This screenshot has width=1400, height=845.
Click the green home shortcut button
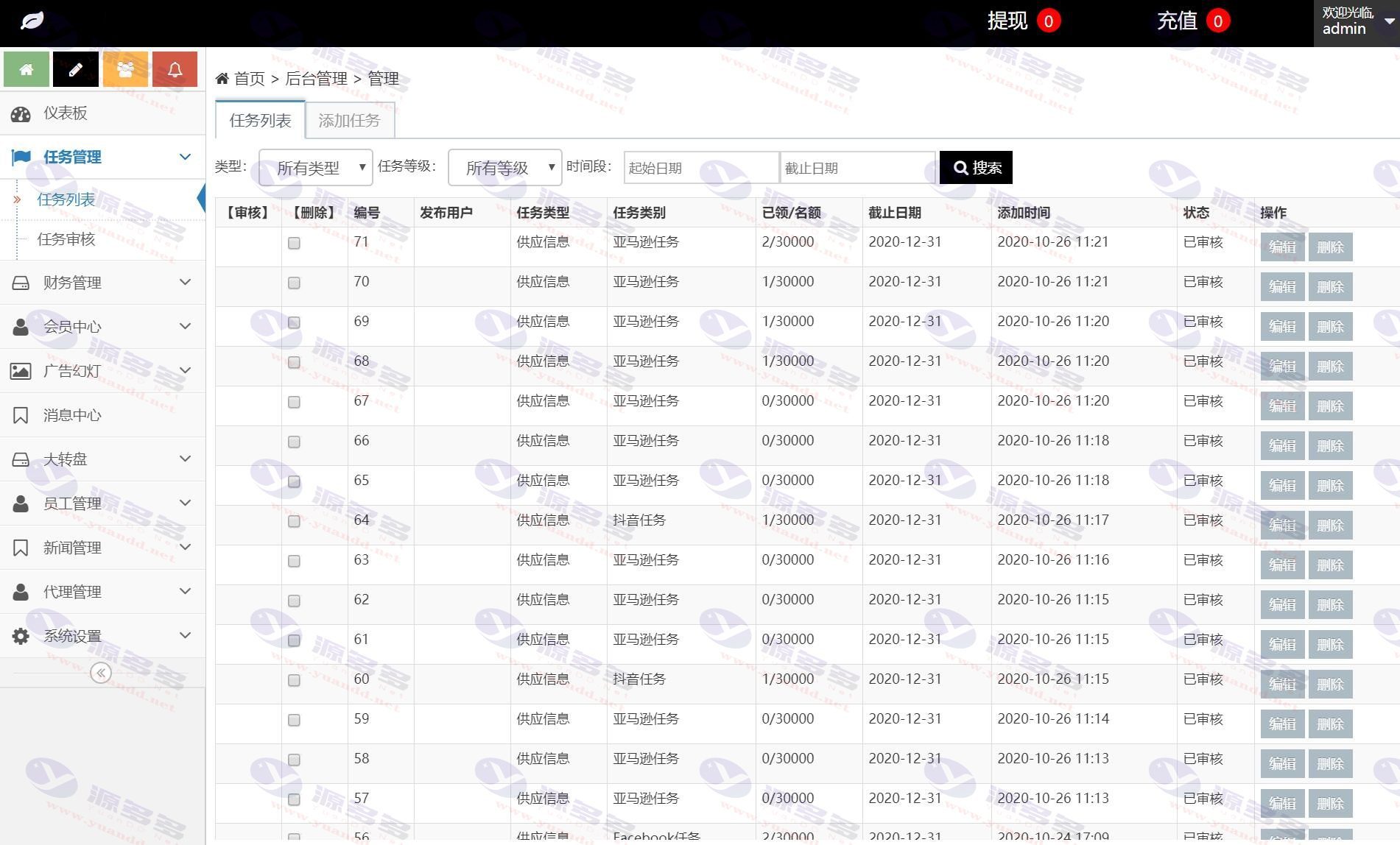(27, 69)
